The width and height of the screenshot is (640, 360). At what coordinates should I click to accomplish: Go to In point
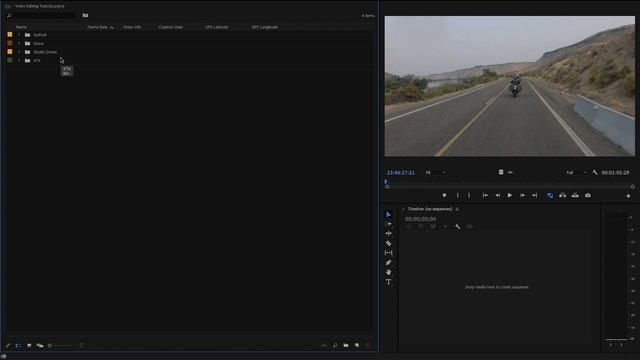[x=485, y=196]
